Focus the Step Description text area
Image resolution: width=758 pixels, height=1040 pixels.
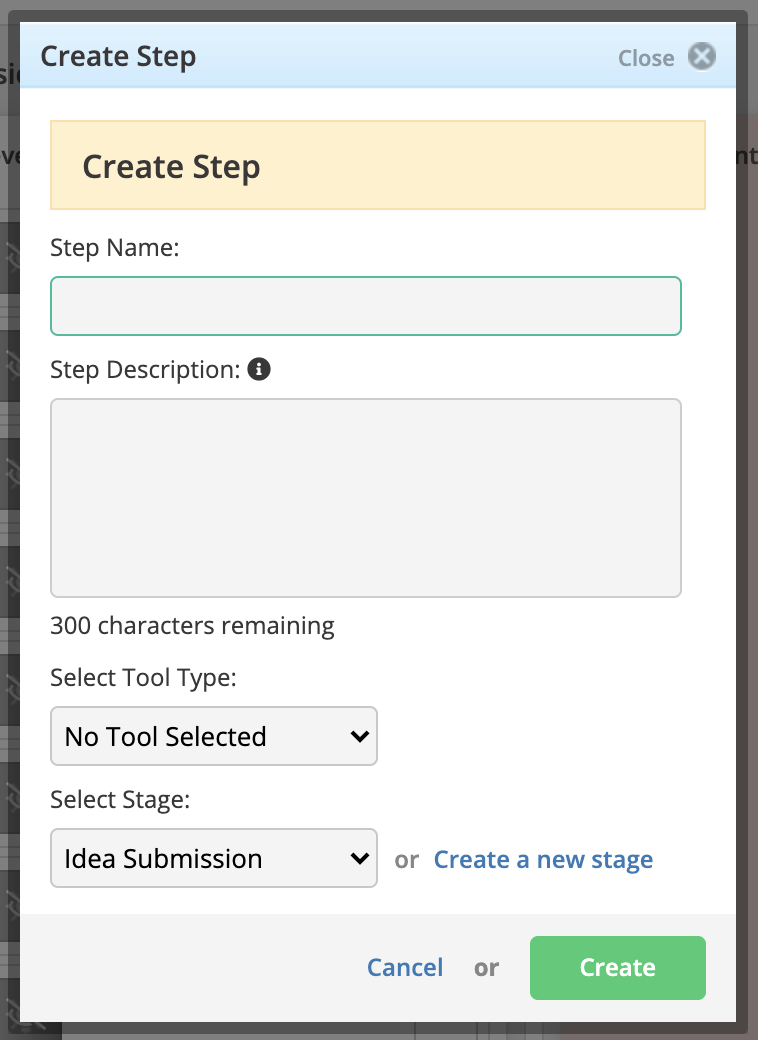tap(365, 497)
